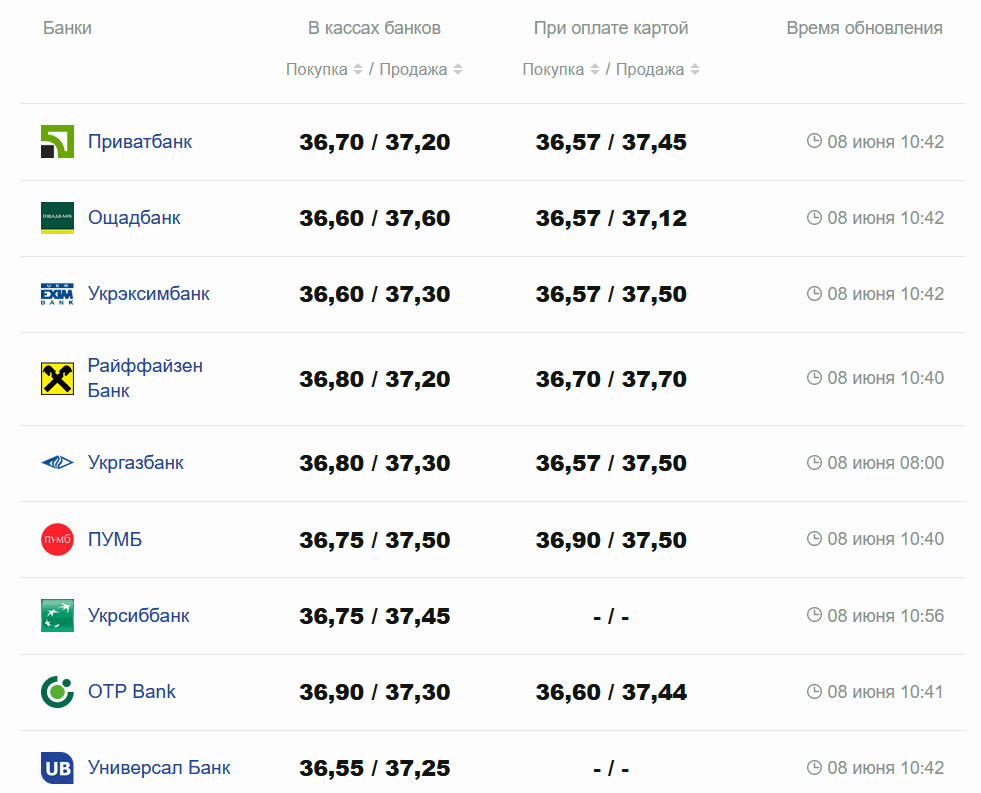
Task: Click the red ПУМБ logo
Action: point(57,540)
